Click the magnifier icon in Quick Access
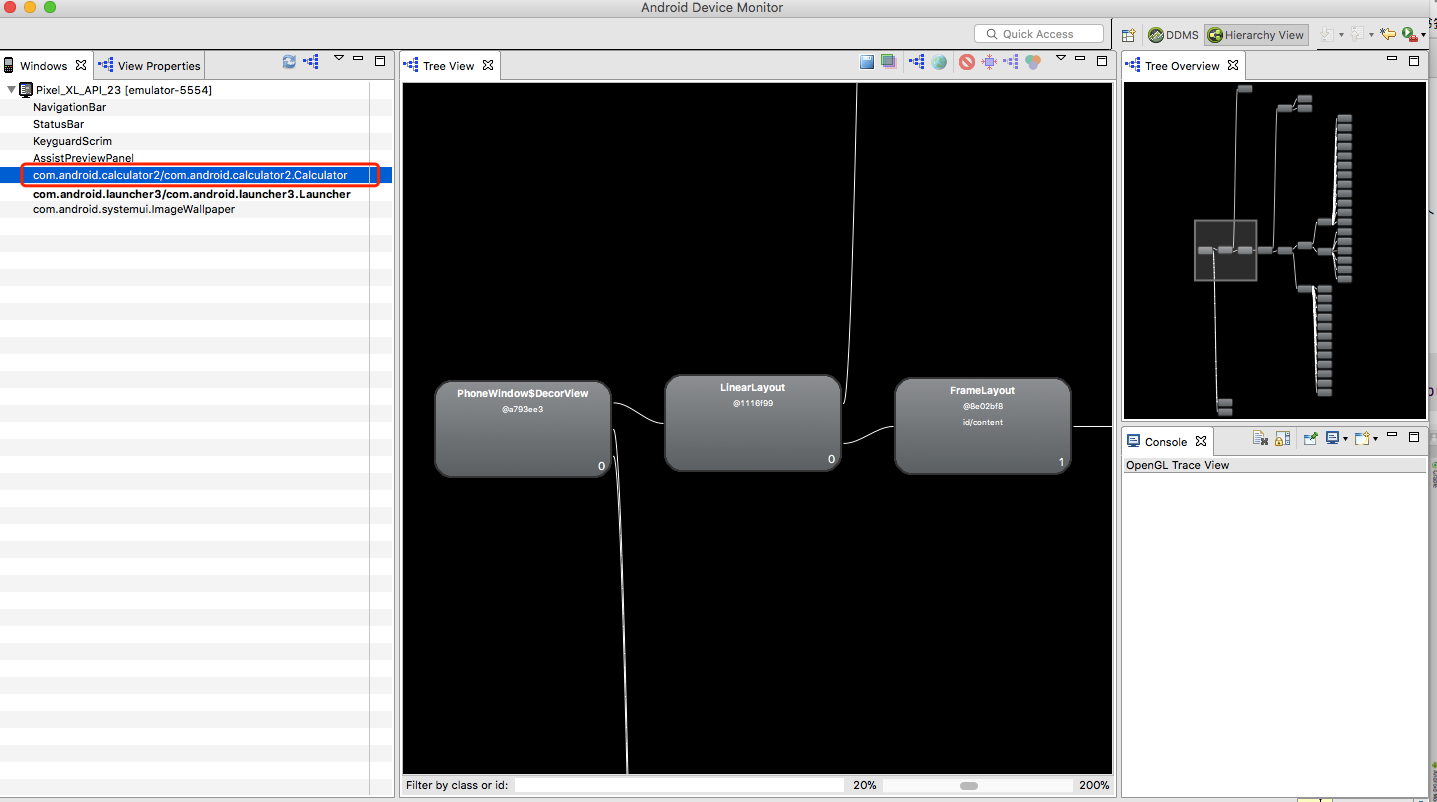This screenshot has width=1437, height=802. pos(990,34)
